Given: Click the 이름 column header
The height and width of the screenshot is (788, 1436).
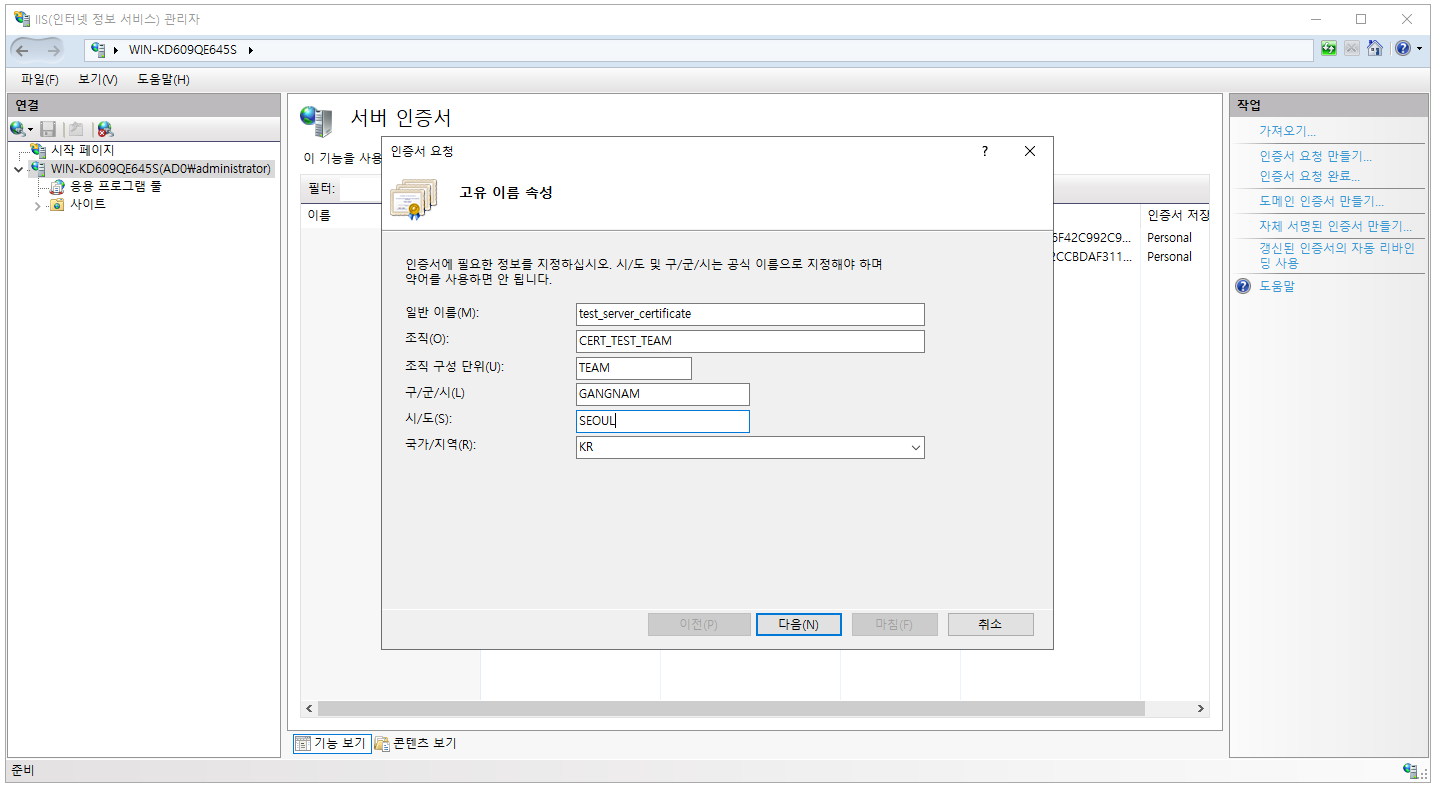Looking at the screenshot, I should click(x=341, y=215).
